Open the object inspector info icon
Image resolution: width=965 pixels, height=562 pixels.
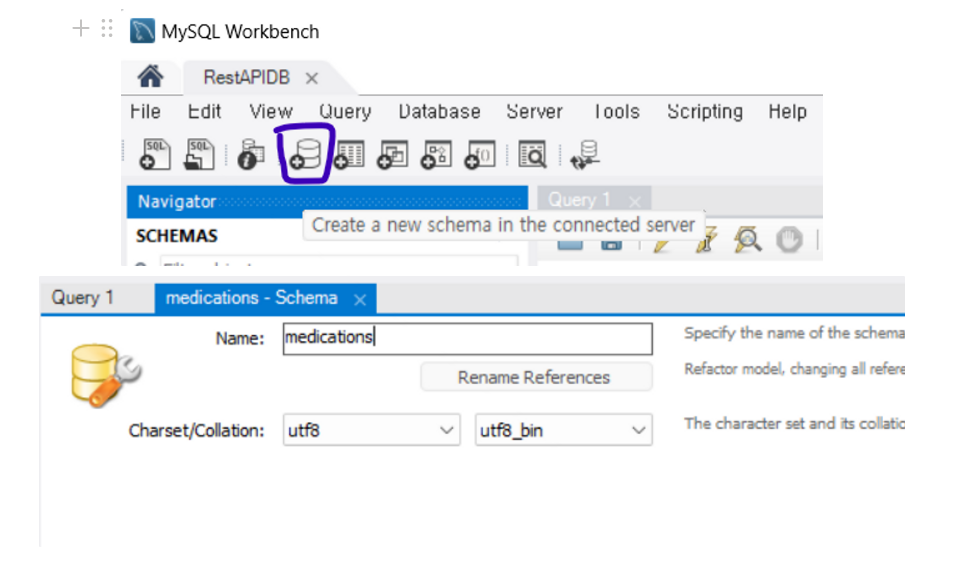[x=251, y=154]
